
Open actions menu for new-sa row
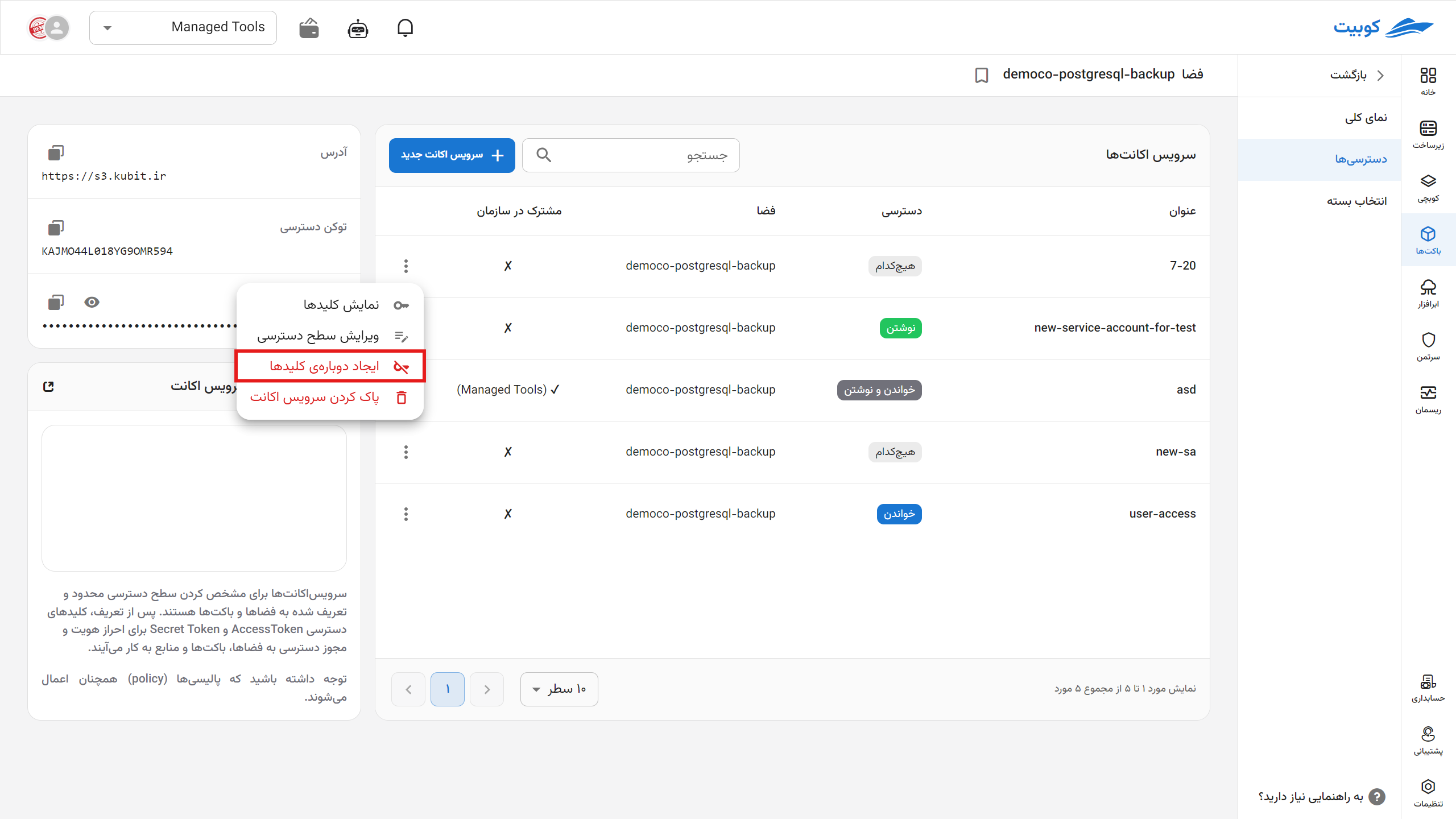(406, 452)
